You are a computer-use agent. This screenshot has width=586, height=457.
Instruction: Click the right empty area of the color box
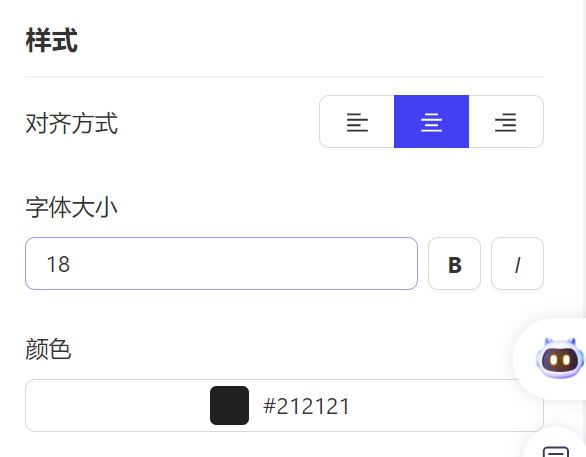pyautogui.click(x=430, y=405)
